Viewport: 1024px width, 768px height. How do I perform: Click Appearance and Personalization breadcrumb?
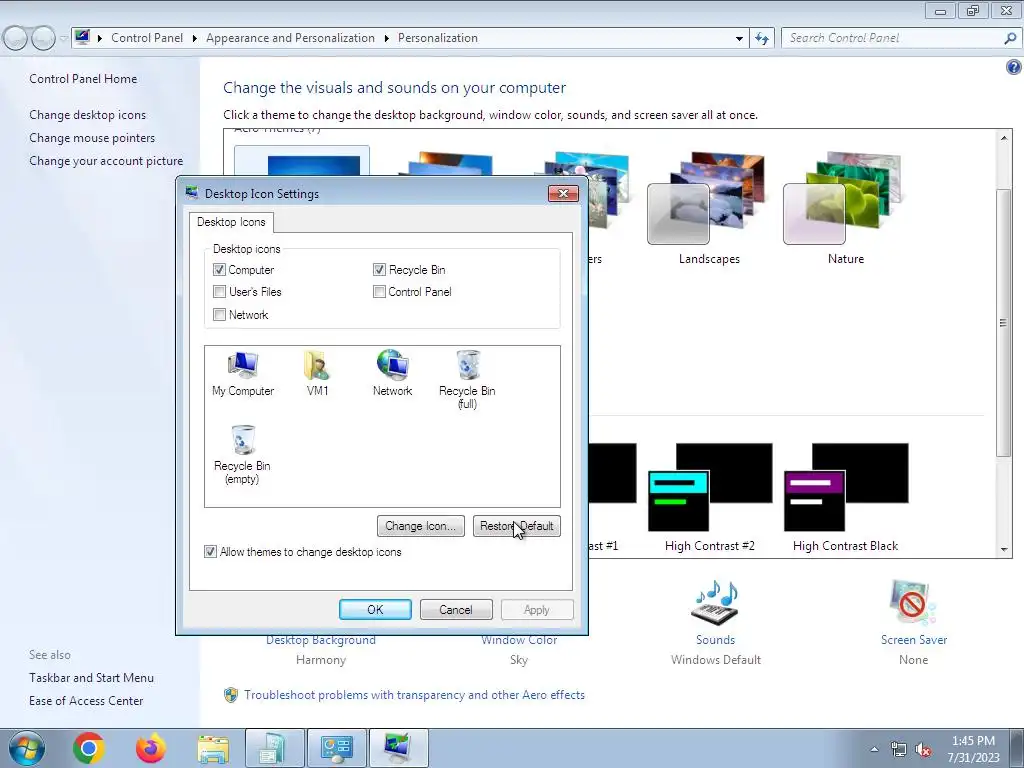click(x=291, y=38)
